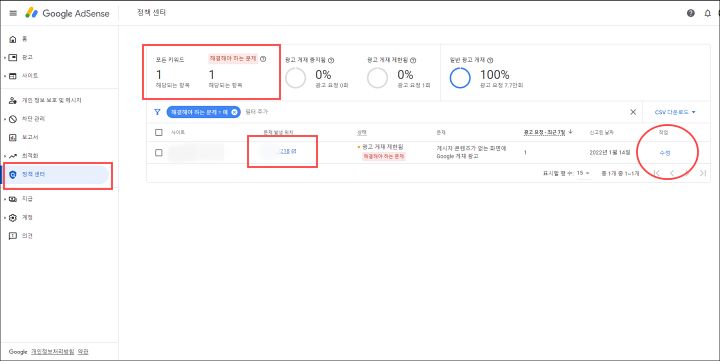
Task: Go to 홈 via the house icon
Action: [x=13, y=39]
